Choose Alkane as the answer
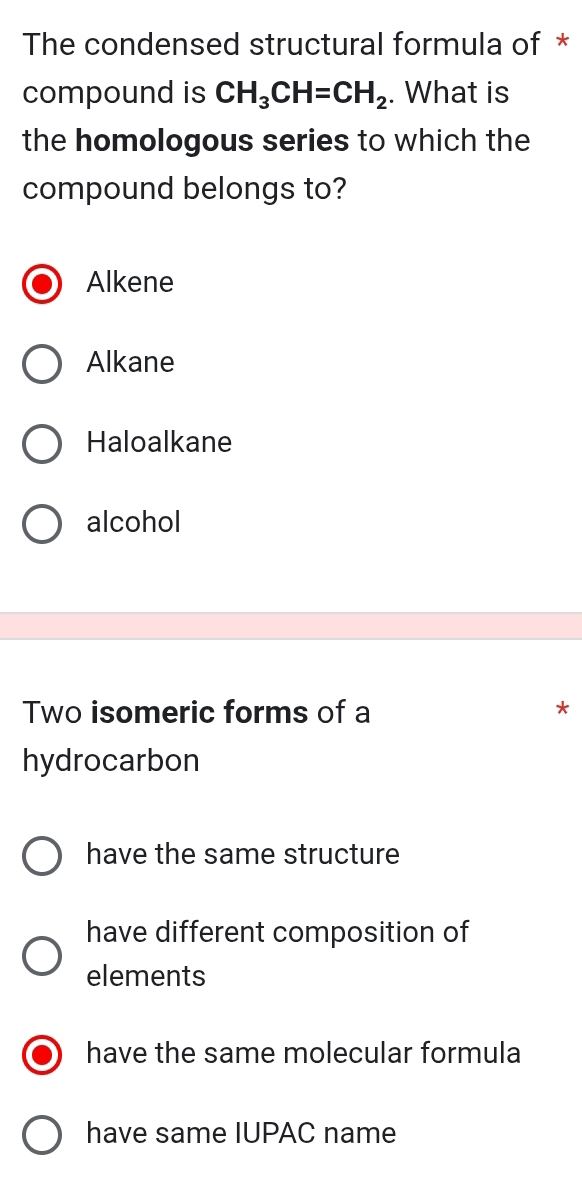This screenshot has width=582, height=1202. click(x=41, y=363)
